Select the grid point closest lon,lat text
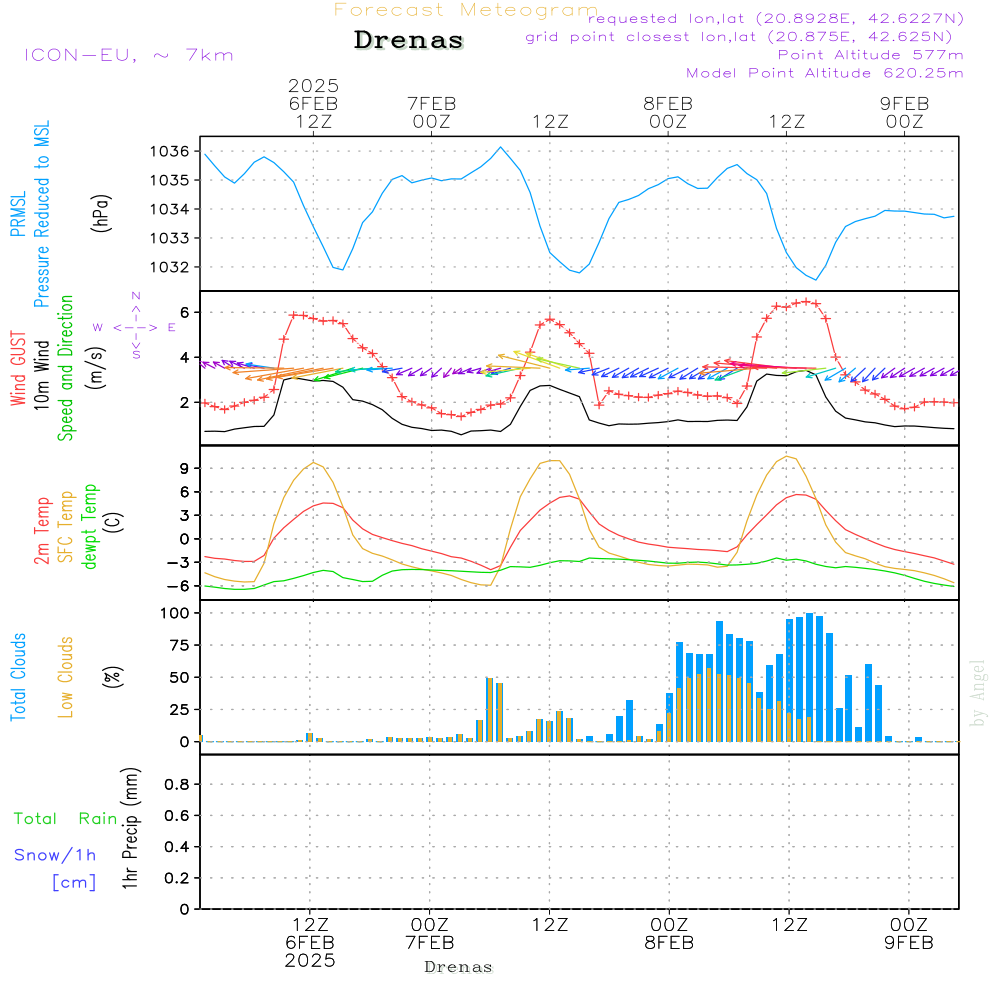 click(745, 37)
